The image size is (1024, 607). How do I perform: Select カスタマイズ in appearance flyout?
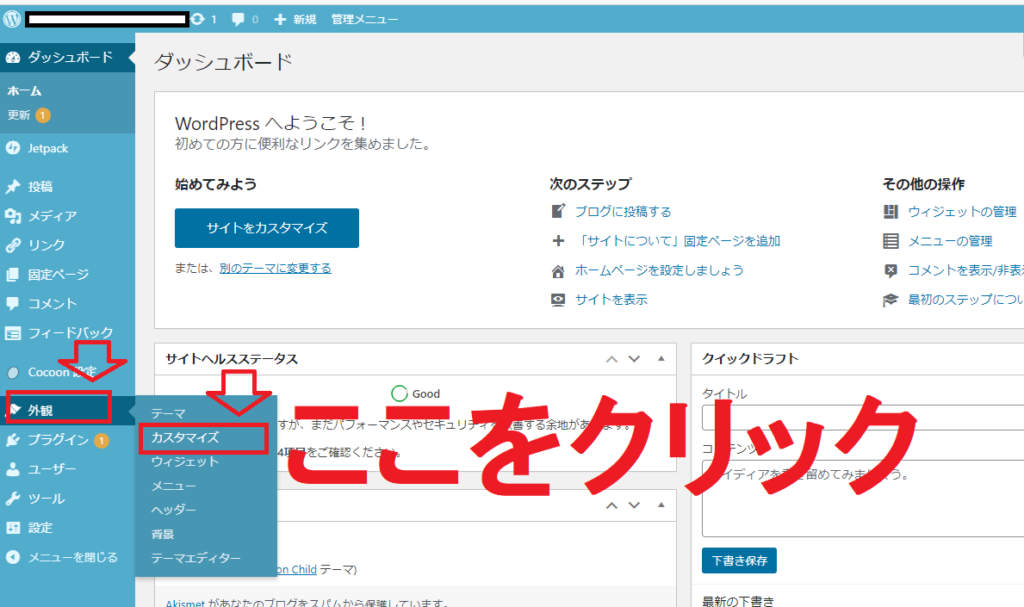[x=185, y=437]
